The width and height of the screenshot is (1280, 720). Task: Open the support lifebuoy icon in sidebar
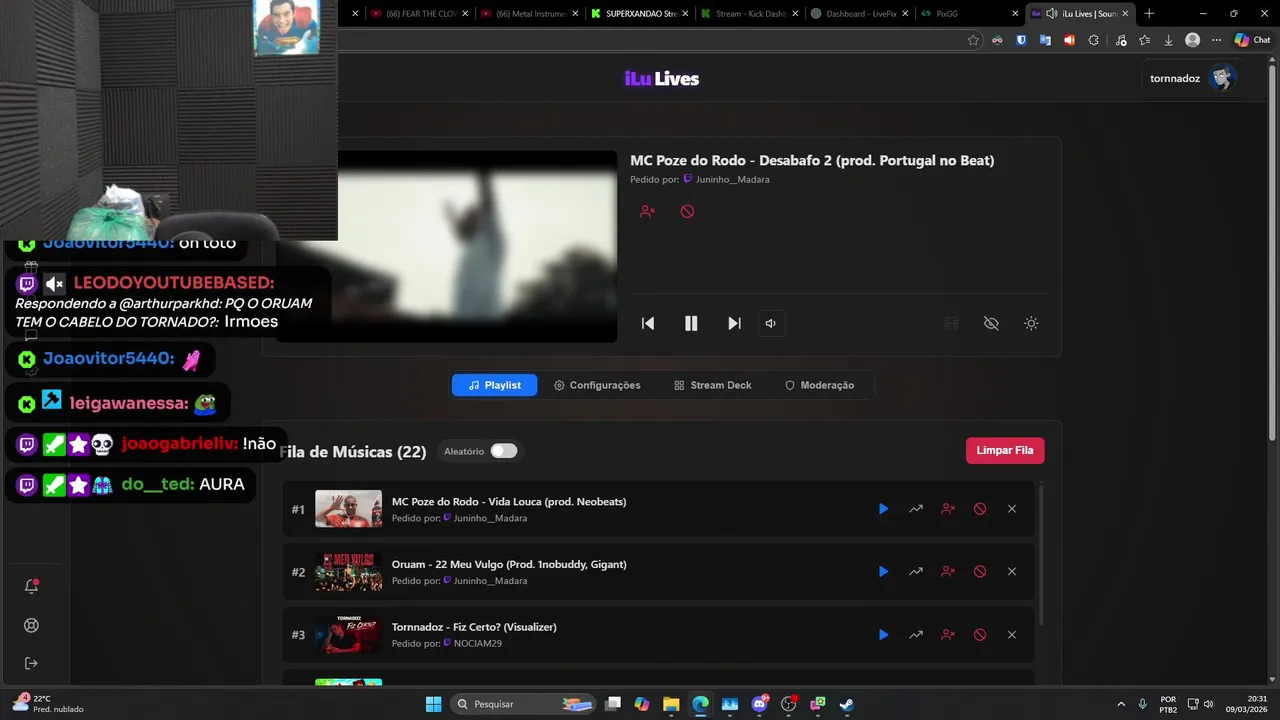click(x=31, y=625)
